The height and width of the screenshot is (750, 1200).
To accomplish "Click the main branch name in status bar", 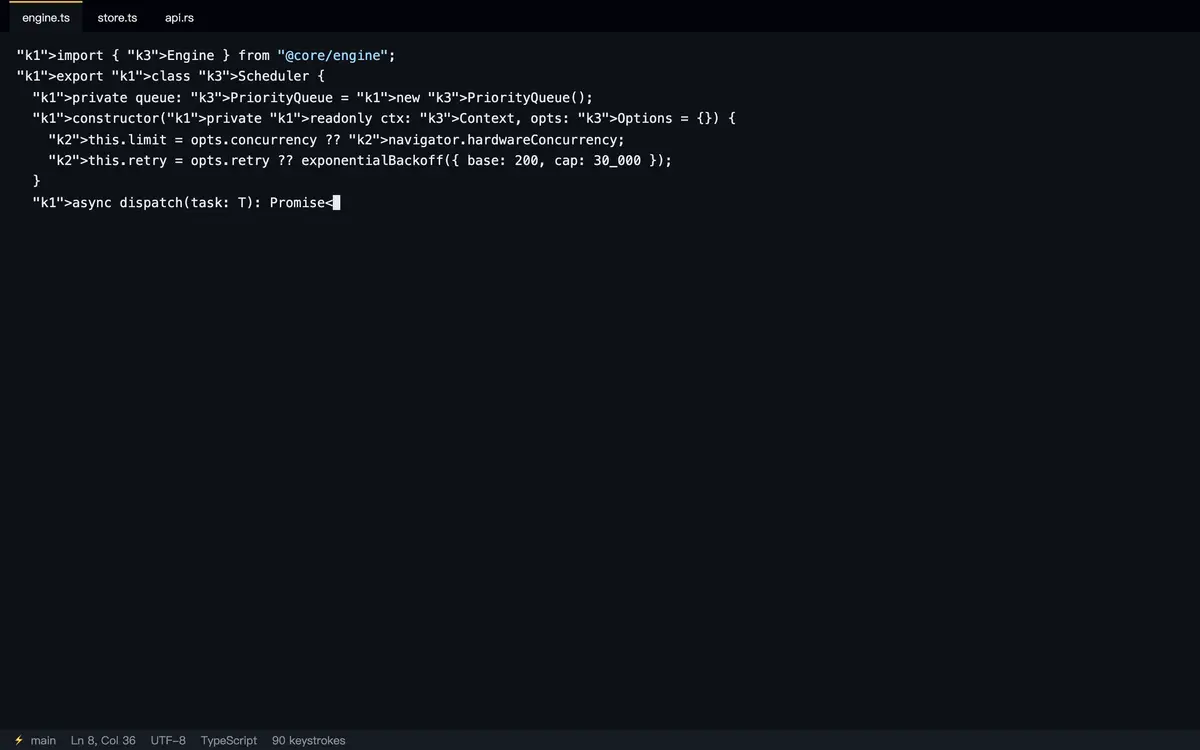I will click(43, 740).
